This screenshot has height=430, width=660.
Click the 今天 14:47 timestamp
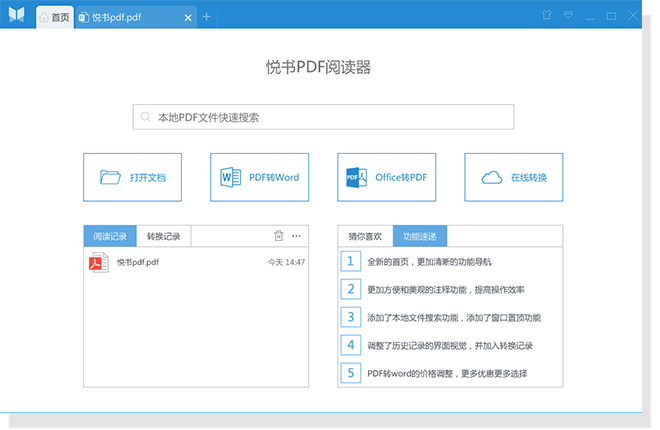[x=286, y=262]
